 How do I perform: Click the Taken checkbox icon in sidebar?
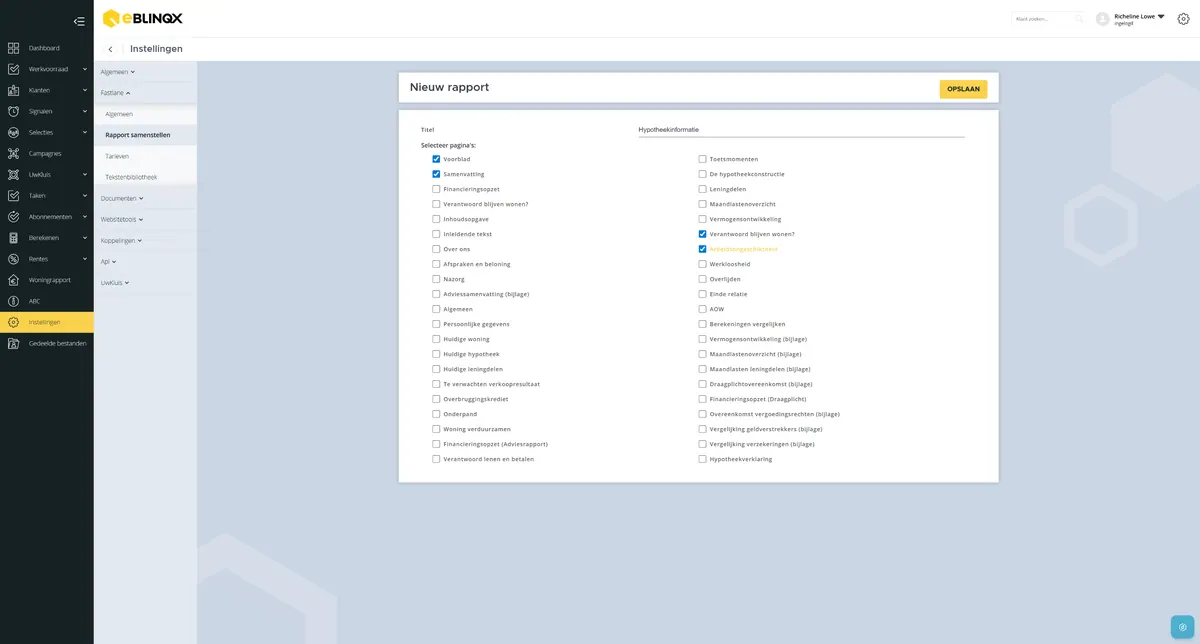(x=13, y=195)
